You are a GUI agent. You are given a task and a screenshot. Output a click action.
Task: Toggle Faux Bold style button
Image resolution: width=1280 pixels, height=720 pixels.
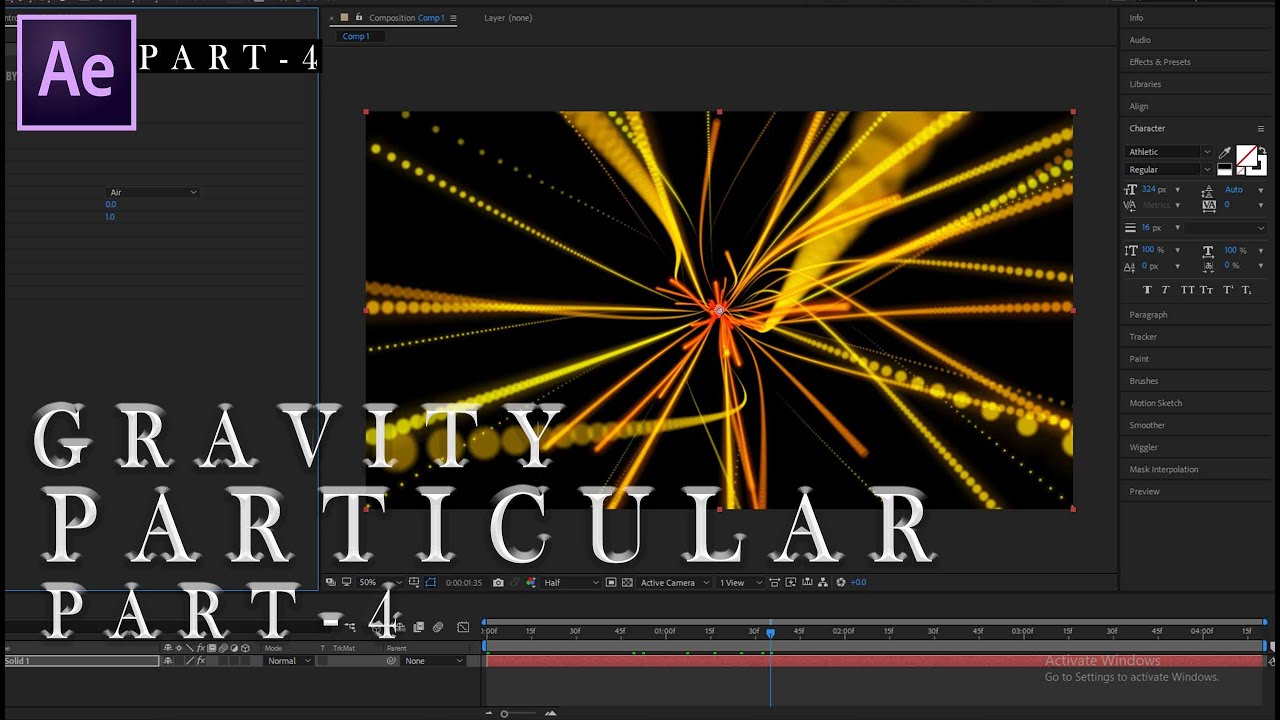1148,290
